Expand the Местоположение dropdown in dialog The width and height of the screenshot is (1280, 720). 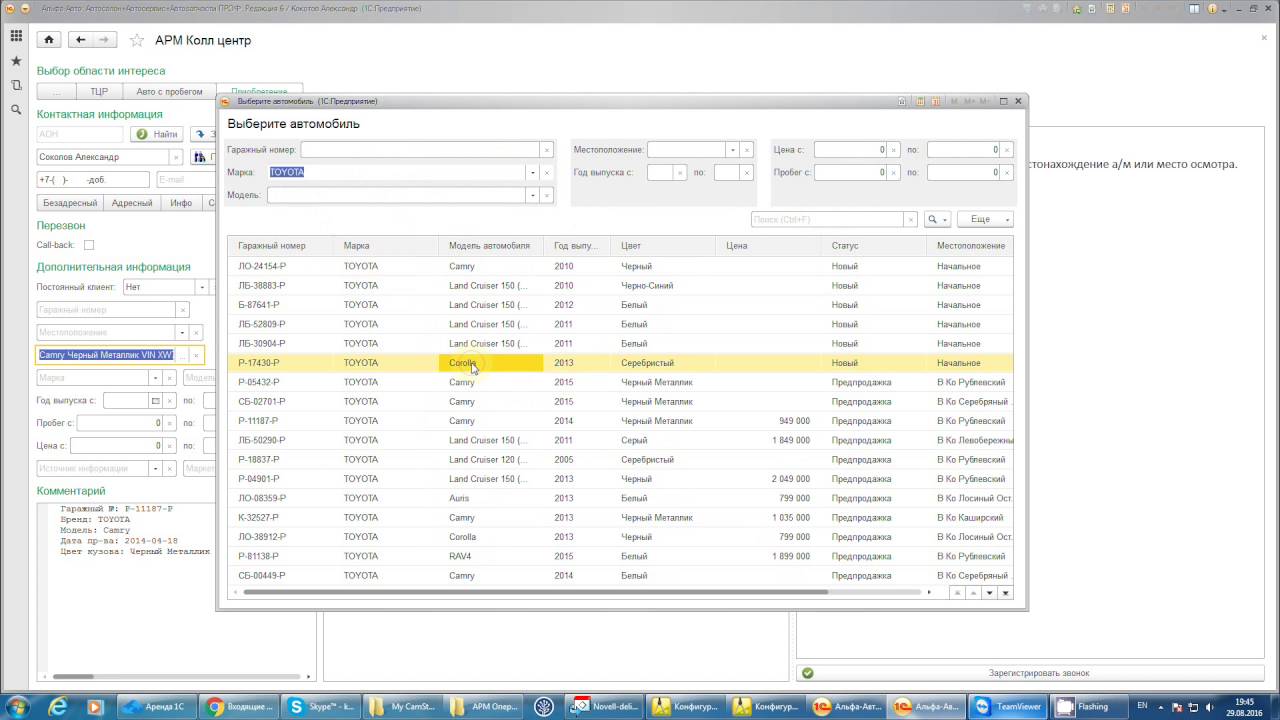[733, 150]
